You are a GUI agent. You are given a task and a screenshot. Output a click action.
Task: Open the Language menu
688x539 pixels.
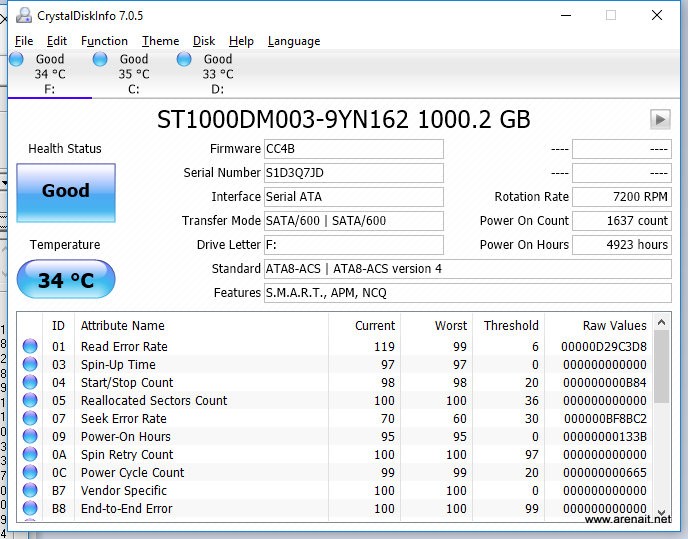point(294,41)
